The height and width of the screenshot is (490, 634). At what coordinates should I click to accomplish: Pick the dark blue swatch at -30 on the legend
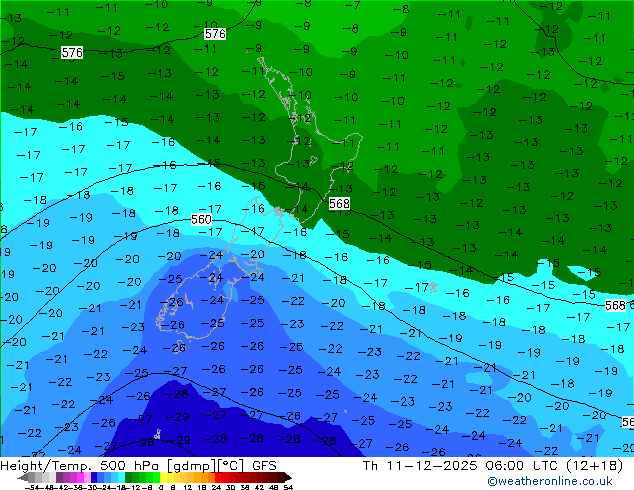[94, 477]
